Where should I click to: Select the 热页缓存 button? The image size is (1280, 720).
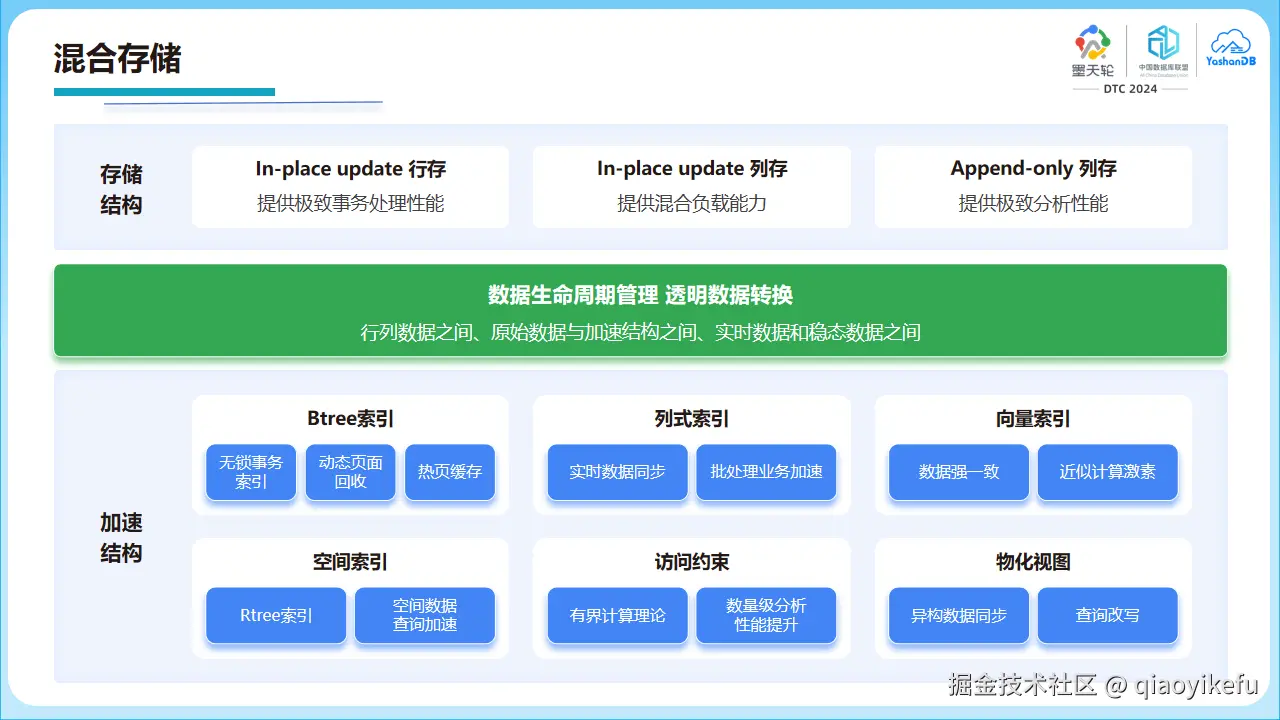(450, 471)
